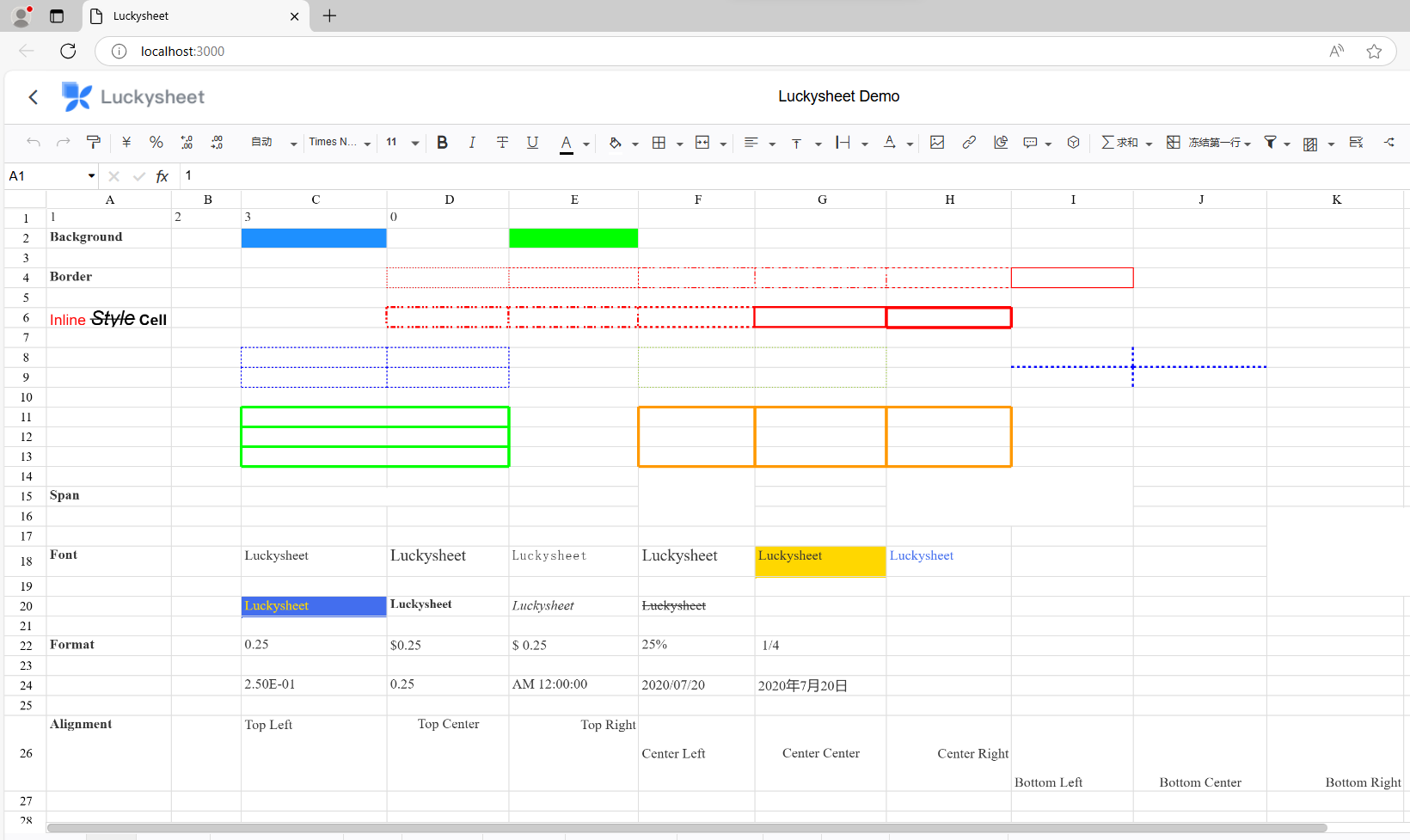Open borders dropdown arrow
The height and width of the screenshot is (840, 1410).
pos(679,144)
